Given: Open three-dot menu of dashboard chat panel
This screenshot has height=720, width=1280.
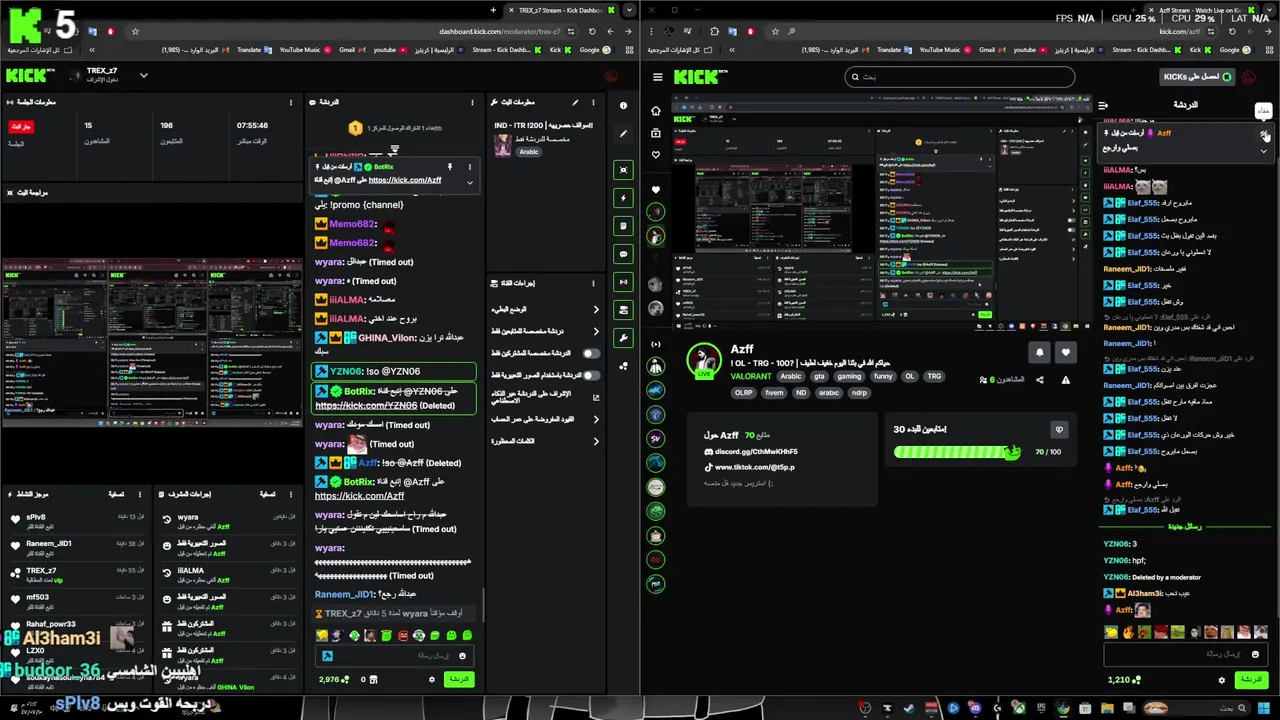Looking at the screenshot, I should [x=472, y=102].
